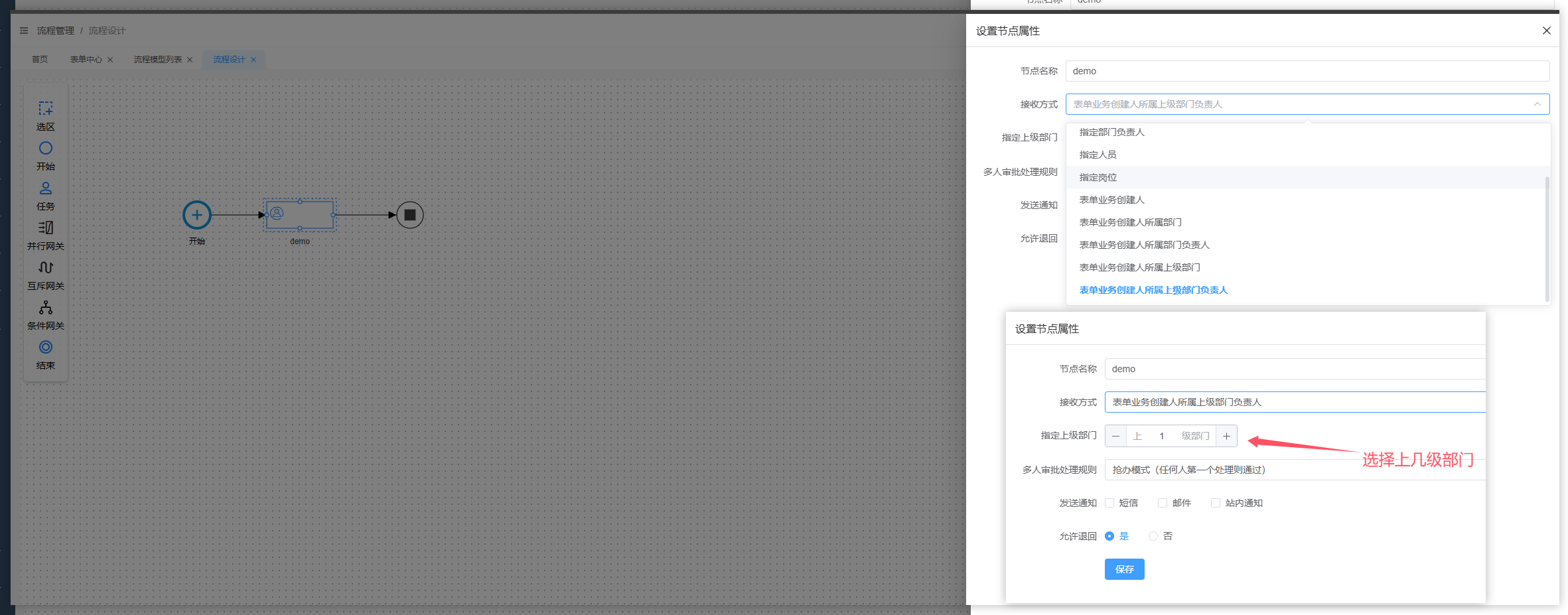This screenshot has width=1568, height=615.
Task: Increase the 上级部门 level with plus
Action: [1226, 436]
